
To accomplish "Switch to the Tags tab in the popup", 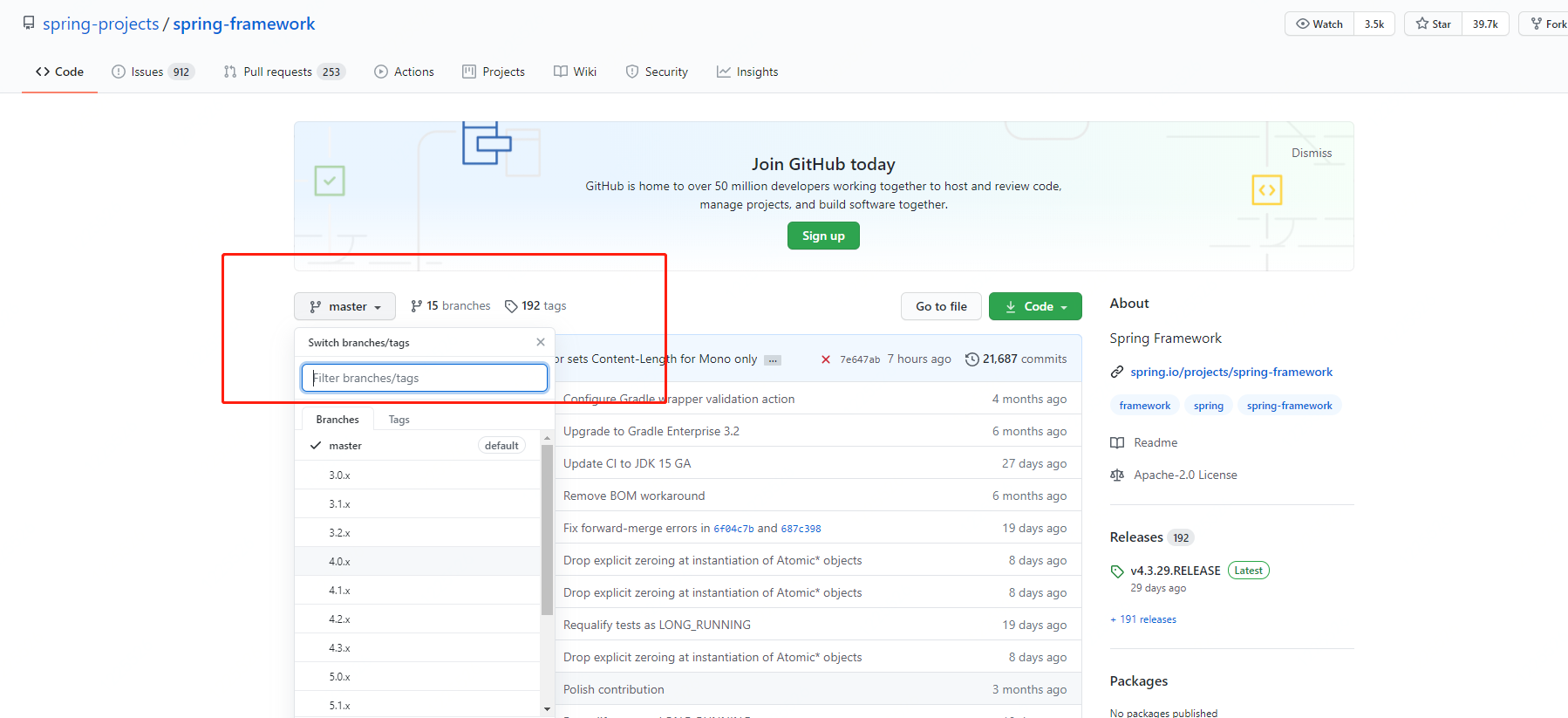I will click(399, 420).
